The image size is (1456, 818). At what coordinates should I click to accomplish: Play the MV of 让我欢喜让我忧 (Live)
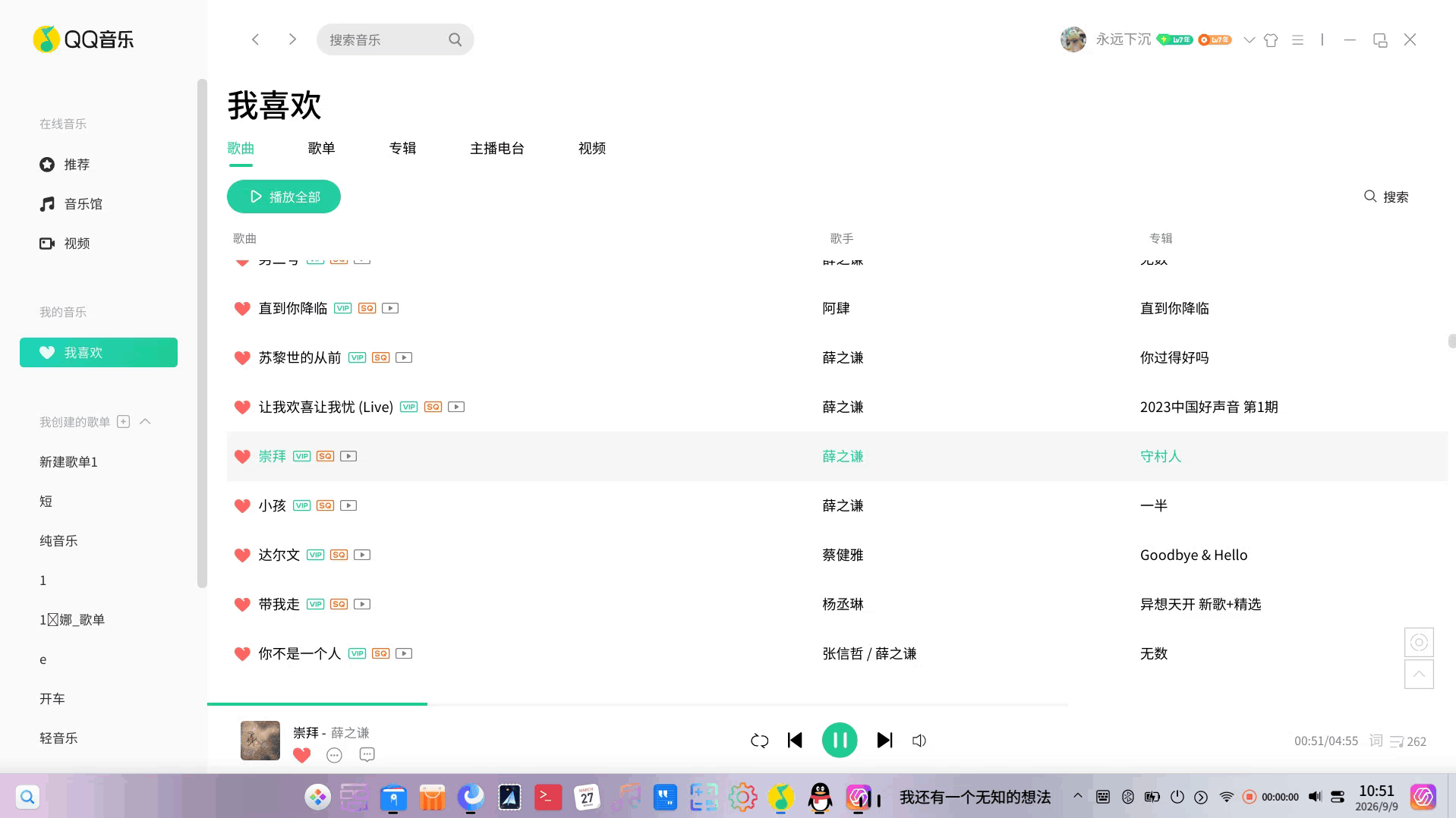456,407
